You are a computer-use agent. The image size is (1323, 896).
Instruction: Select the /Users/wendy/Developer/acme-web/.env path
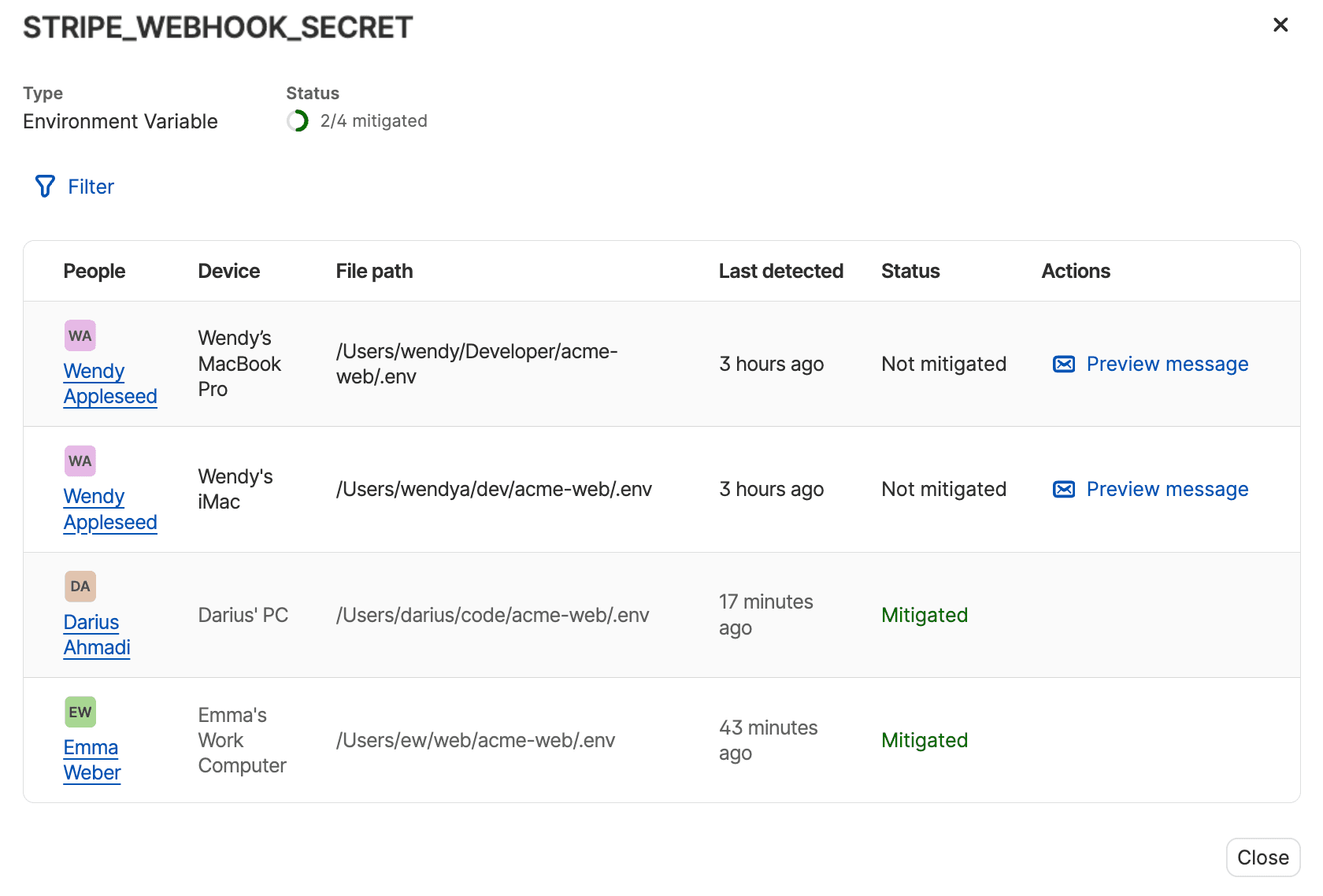[x=477, y=364]
